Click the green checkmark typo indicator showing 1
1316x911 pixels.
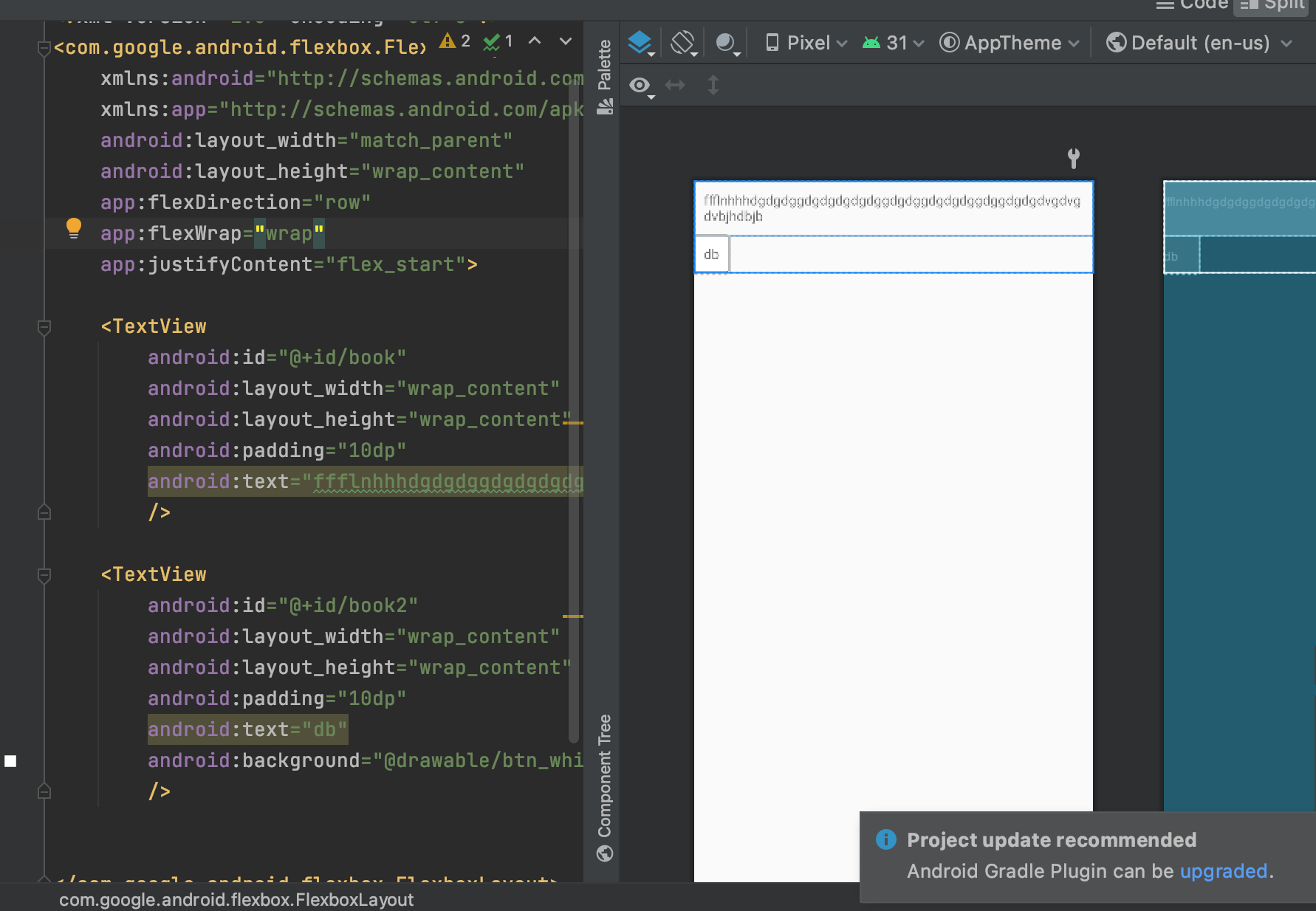(498, 42)
